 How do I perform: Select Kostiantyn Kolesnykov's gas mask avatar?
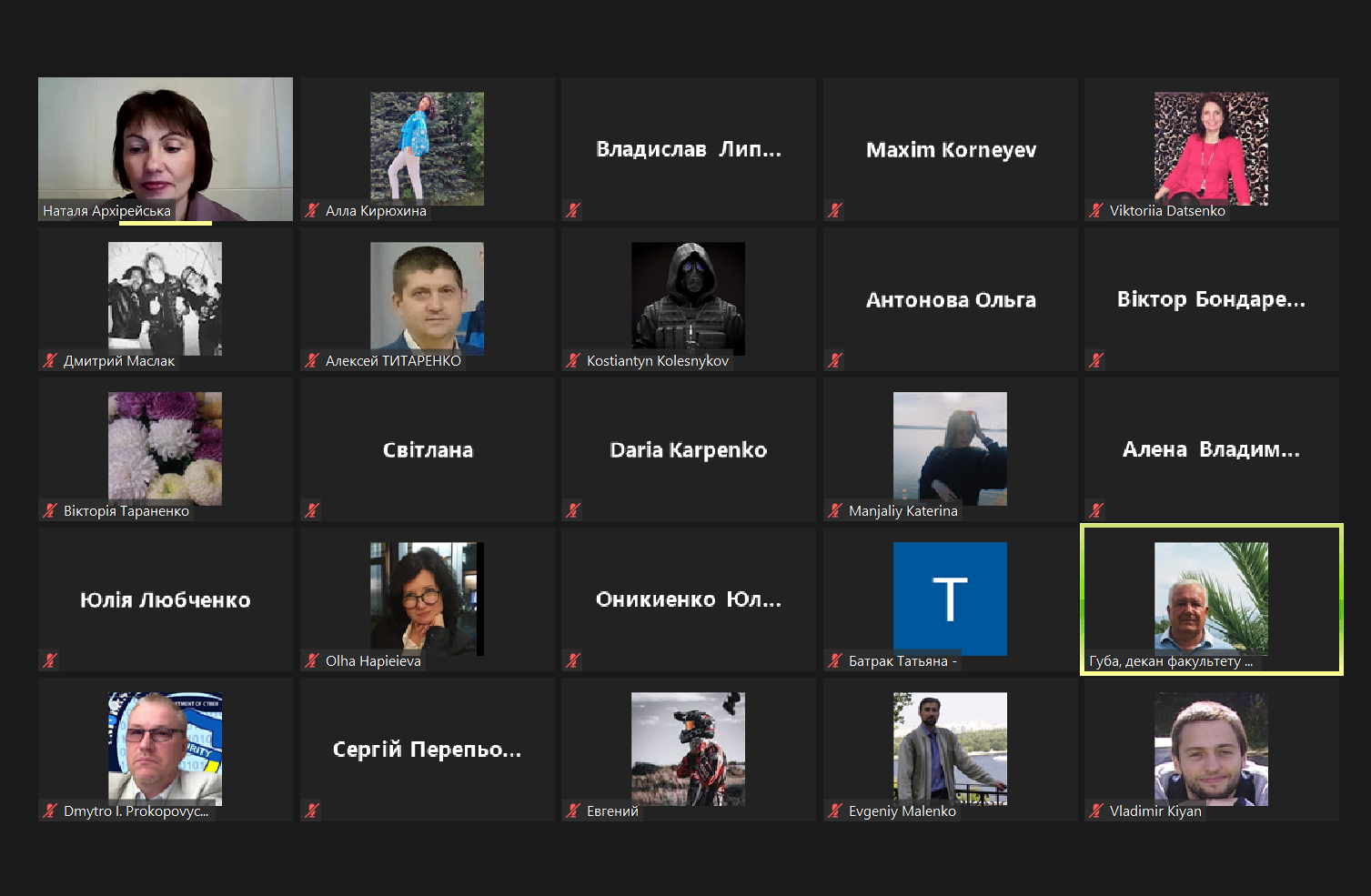688,298
